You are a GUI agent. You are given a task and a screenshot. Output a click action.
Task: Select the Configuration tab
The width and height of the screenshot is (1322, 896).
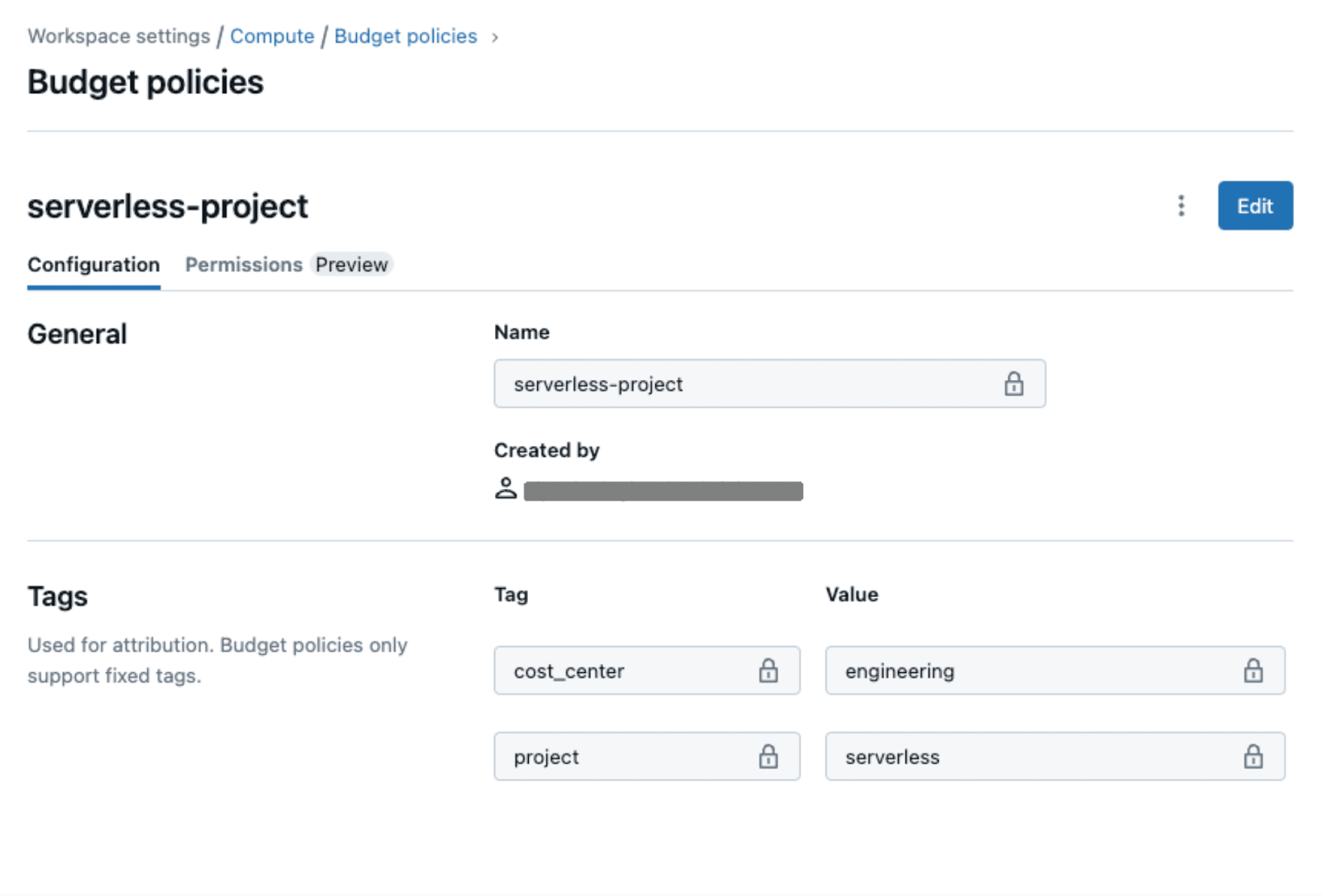tap(93, 264)
